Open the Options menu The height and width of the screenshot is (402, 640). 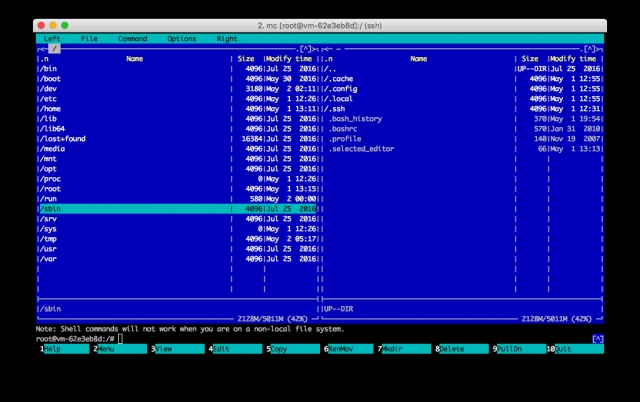click(x=182, y=39)
